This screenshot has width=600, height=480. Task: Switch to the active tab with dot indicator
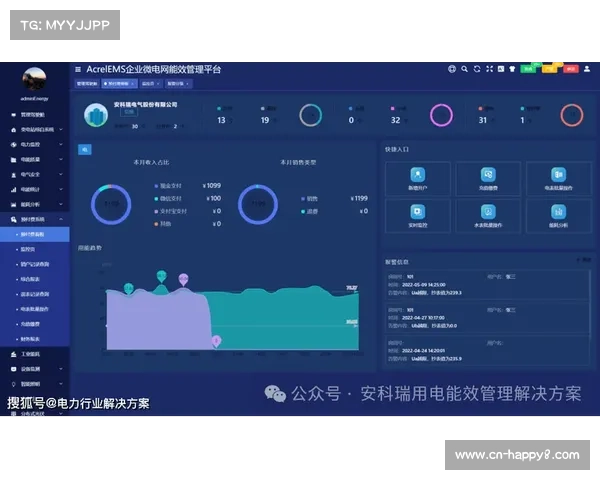click(119, 83)
